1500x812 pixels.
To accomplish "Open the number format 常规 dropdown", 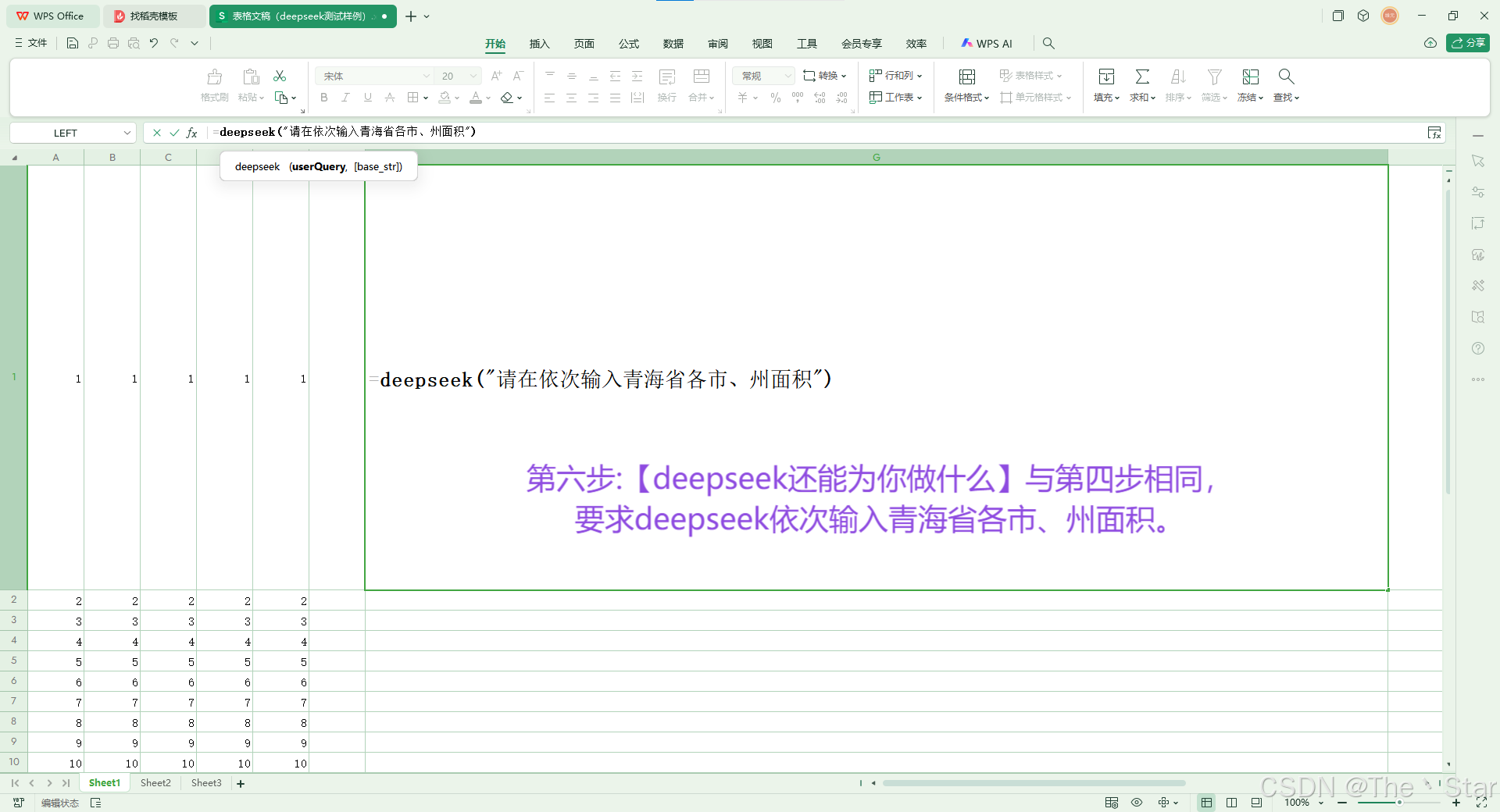I will point(787,76).
